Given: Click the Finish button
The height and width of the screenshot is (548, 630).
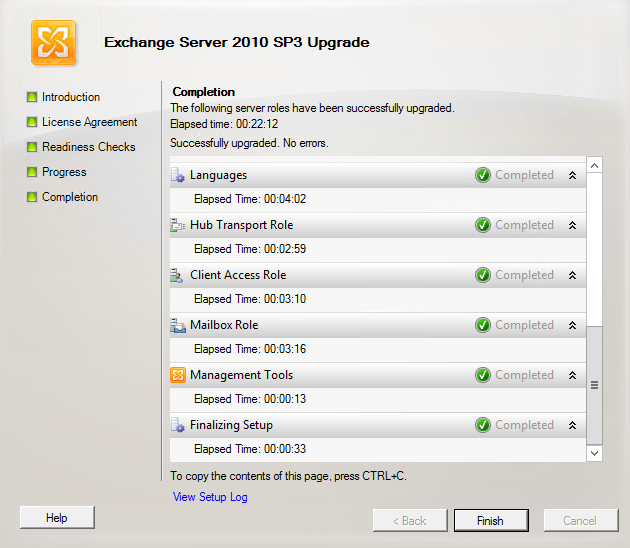Looking at the screenshot, I should pyautogui.click(x=491, y=521).
